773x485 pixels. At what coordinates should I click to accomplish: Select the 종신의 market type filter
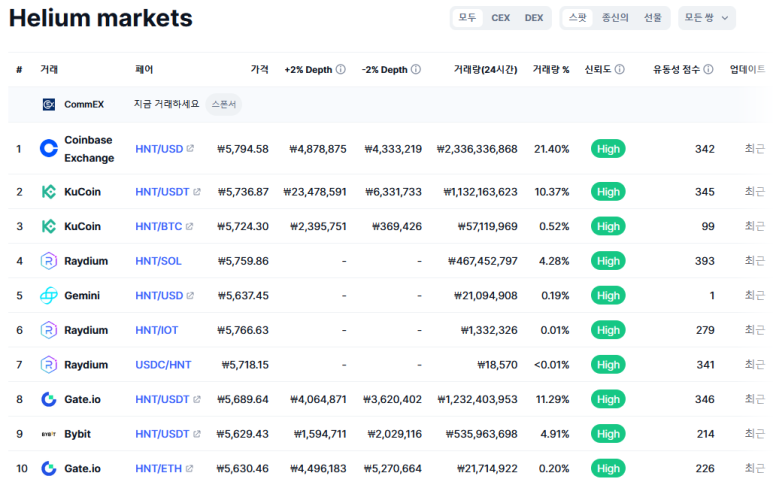click(x=615, y=18)
